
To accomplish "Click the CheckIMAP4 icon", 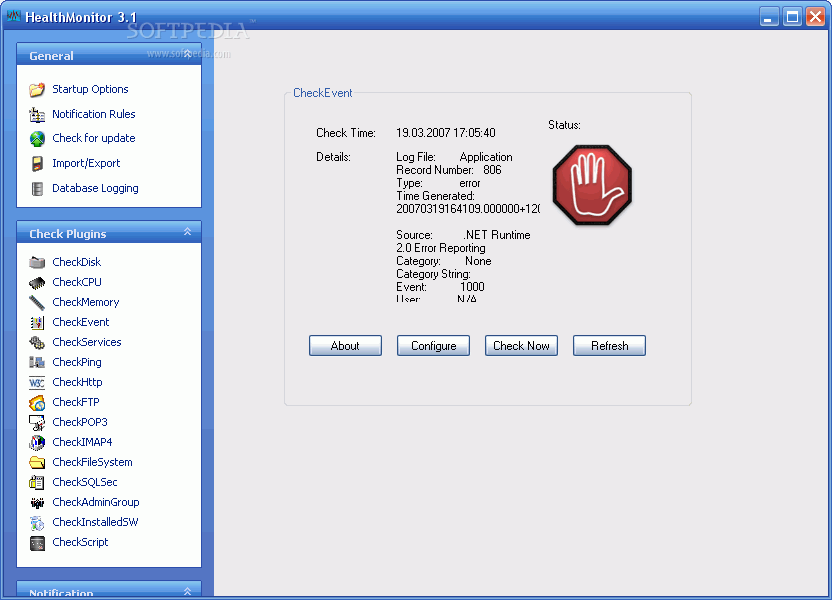I will pos(37,442).
